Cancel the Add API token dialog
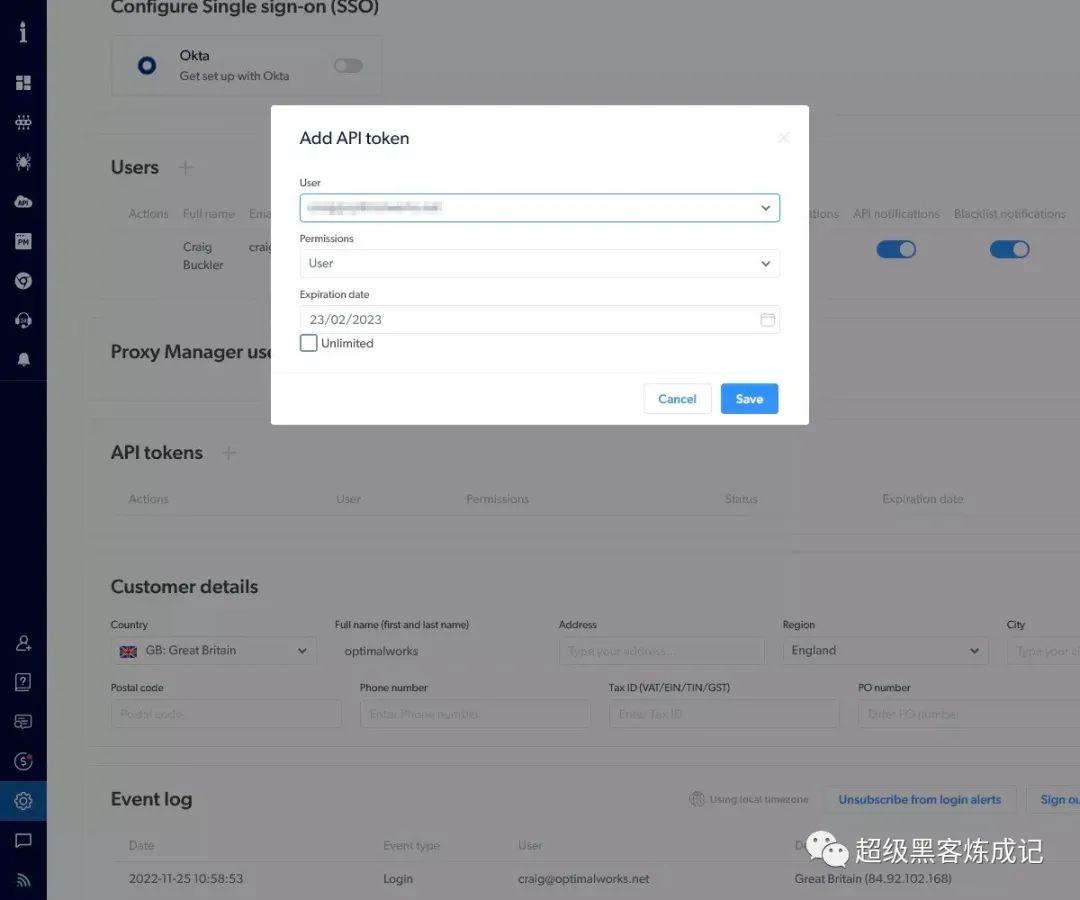Screen dimensions: 1080x900 pyautogui.click(x=677, y=398)
